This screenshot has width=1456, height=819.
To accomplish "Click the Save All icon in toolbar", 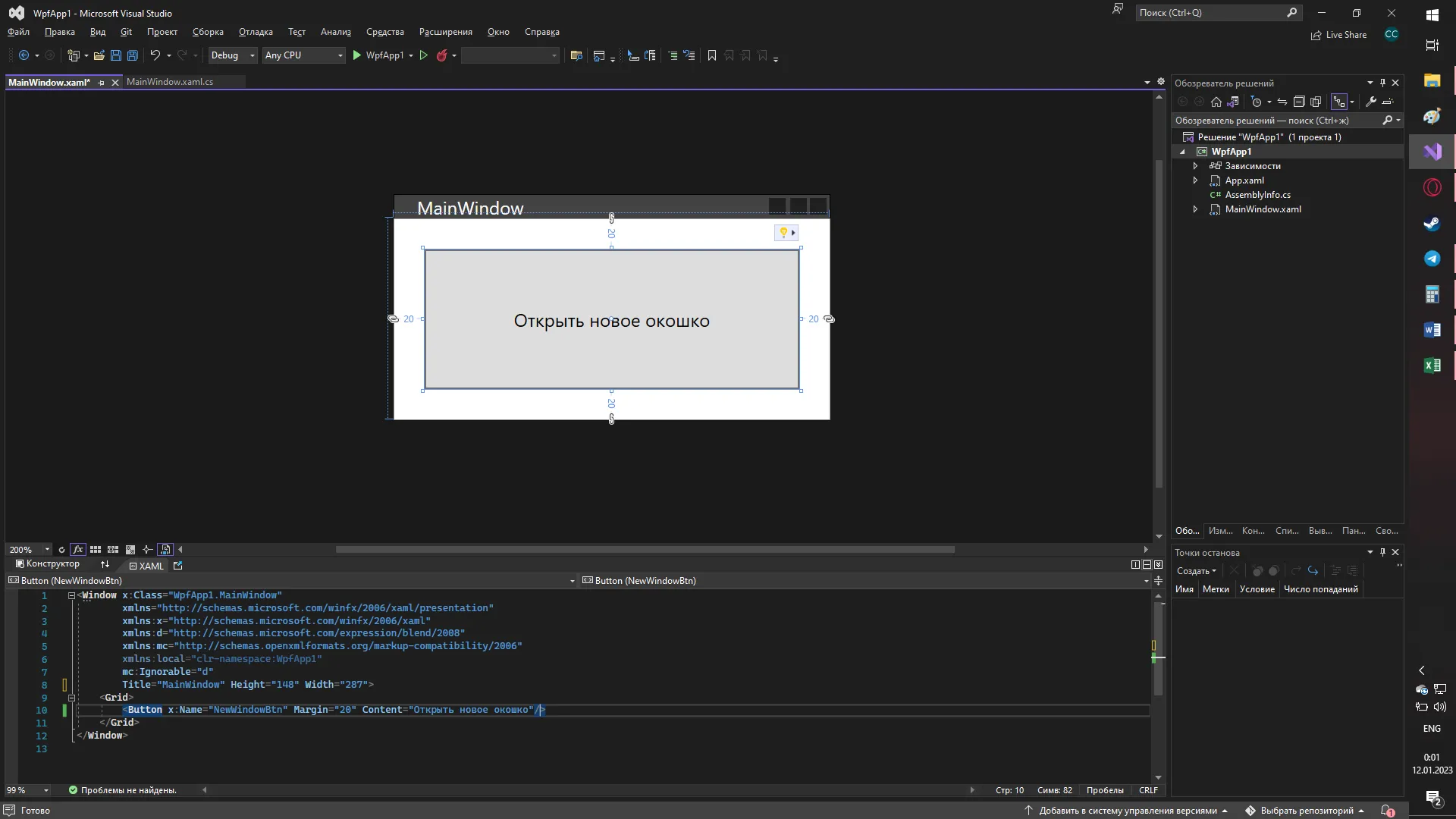I will (133, 55).
